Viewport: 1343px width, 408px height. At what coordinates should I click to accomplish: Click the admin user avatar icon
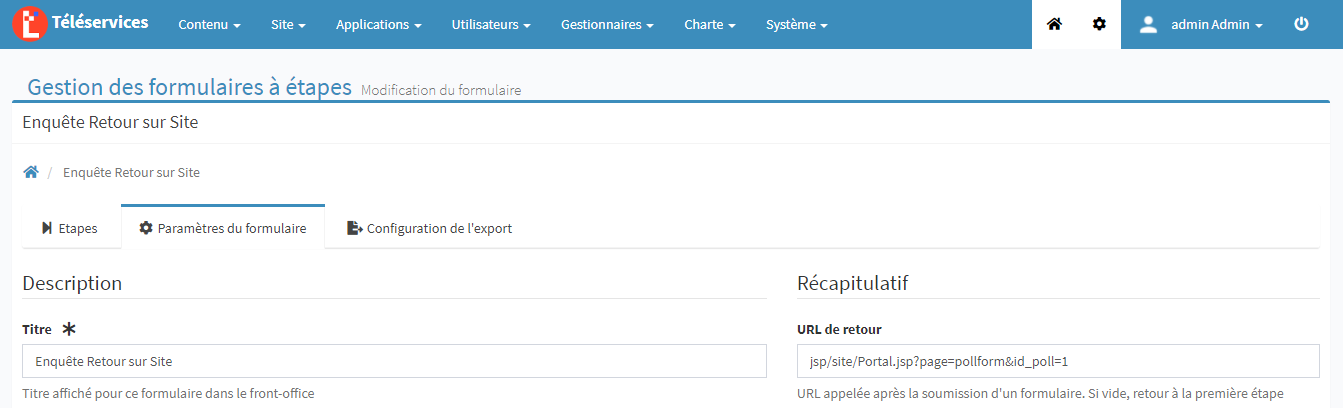tap(1148, 24)
